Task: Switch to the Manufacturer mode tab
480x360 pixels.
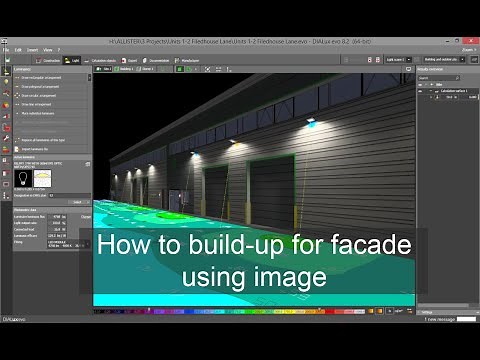Action: click(187, 60)
